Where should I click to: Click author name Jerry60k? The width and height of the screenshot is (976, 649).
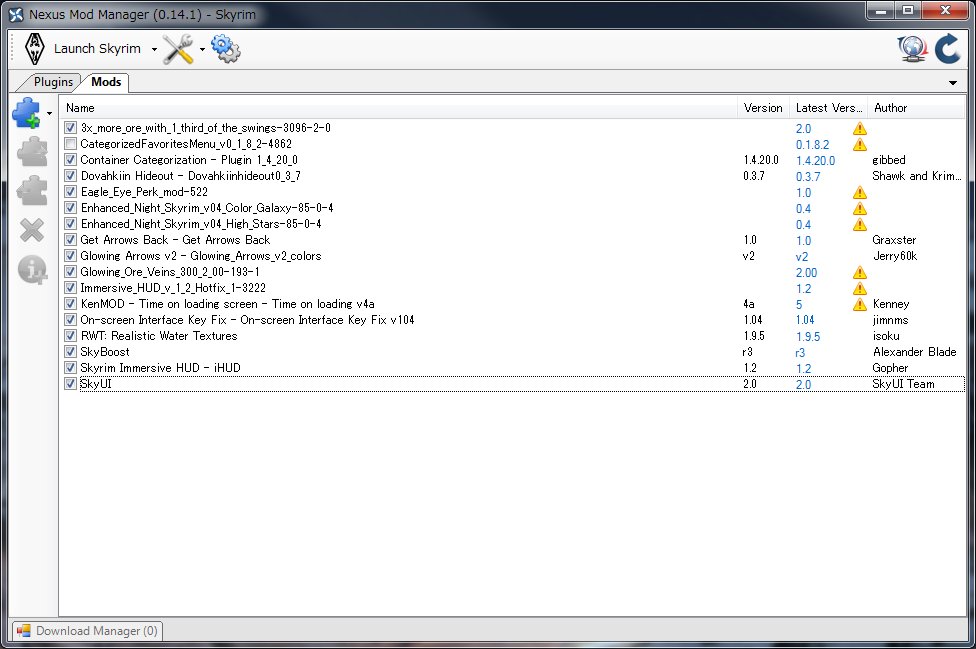[895, 256]
